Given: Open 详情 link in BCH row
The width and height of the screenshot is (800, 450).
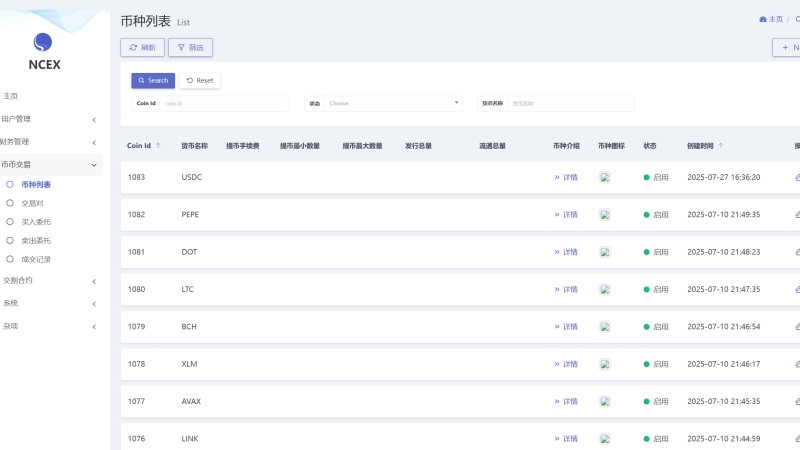Looking at the screenshot, I should [x=566, y=327].
